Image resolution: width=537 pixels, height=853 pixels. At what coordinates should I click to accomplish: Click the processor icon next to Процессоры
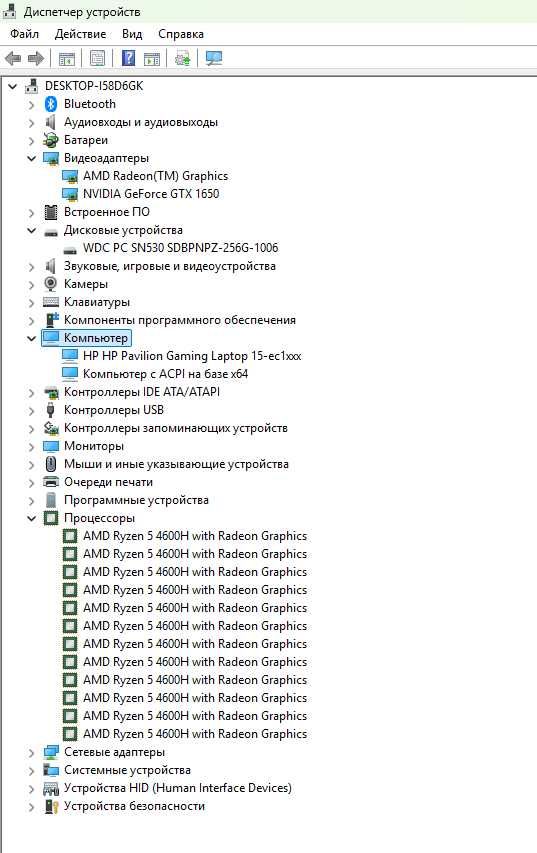51,517
